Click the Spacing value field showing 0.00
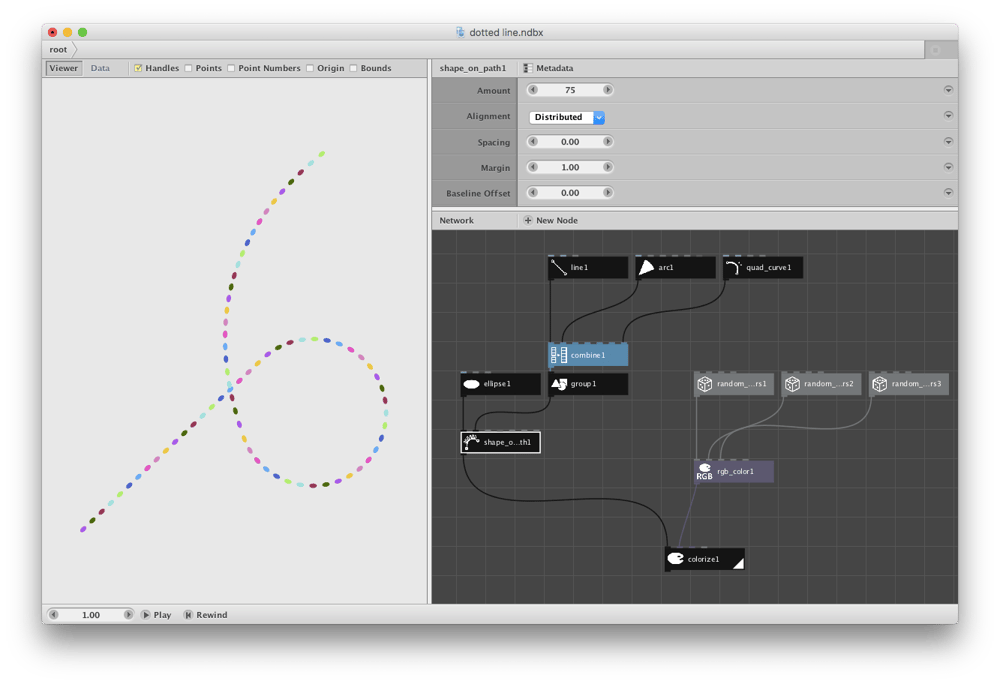 click(570, 142)
